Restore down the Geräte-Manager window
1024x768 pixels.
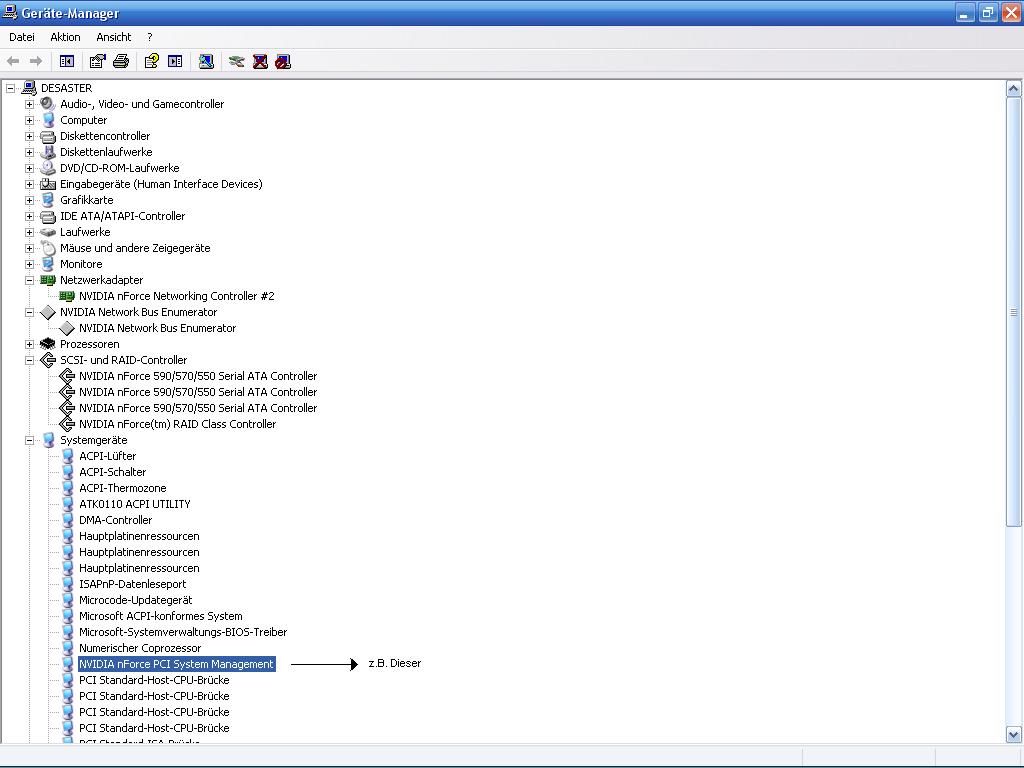point(987,12)
